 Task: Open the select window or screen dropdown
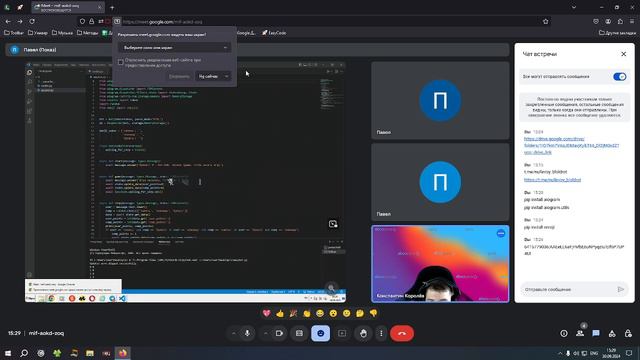(175, 48)
